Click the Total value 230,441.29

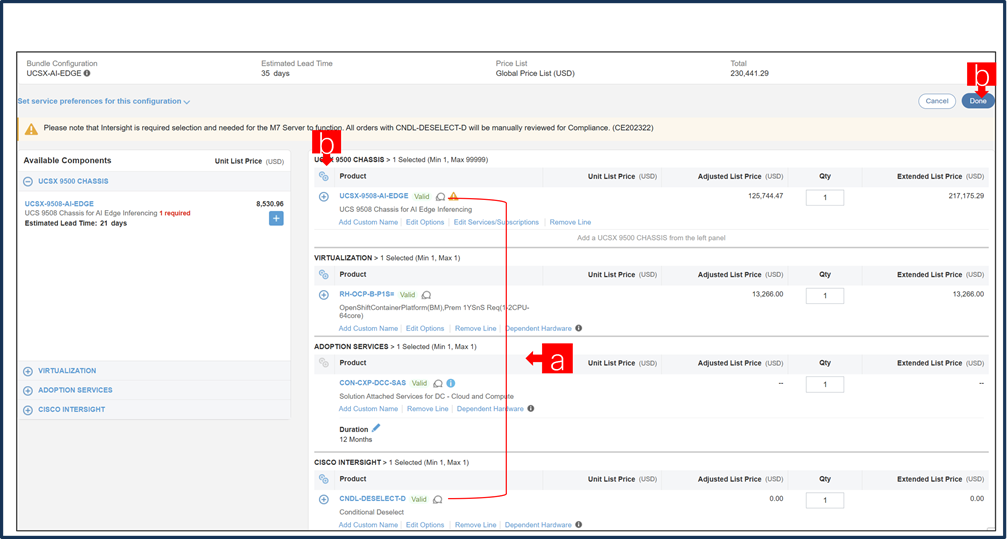coord(750,73)
